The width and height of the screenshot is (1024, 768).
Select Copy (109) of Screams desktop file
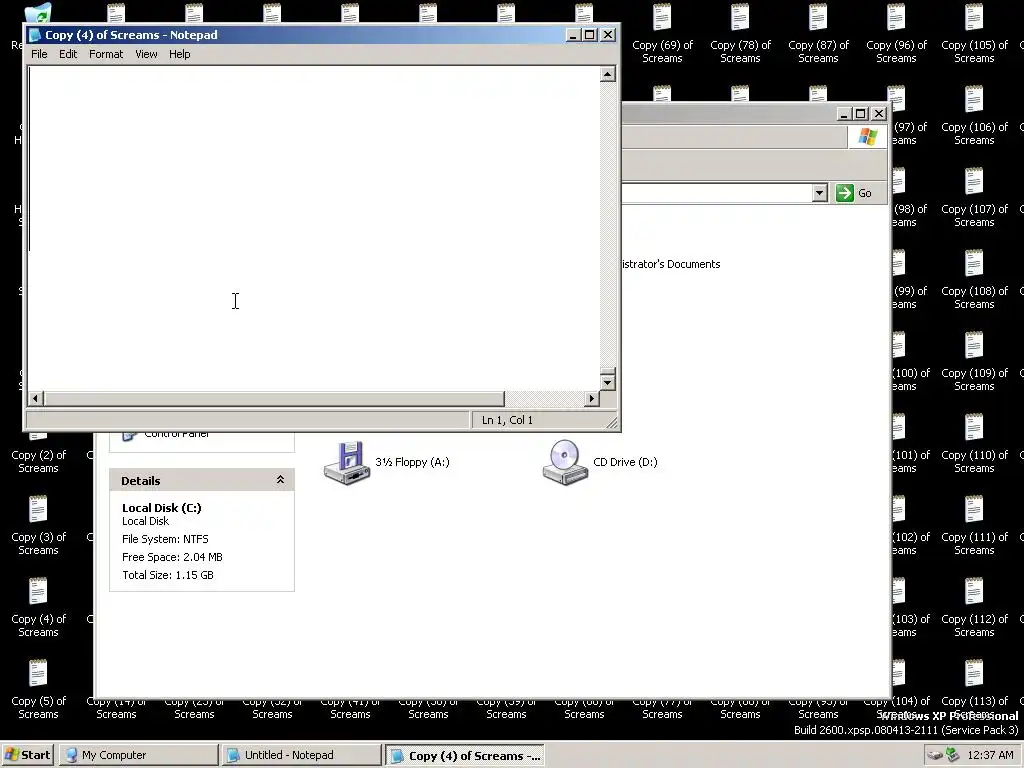pos(974,362)
